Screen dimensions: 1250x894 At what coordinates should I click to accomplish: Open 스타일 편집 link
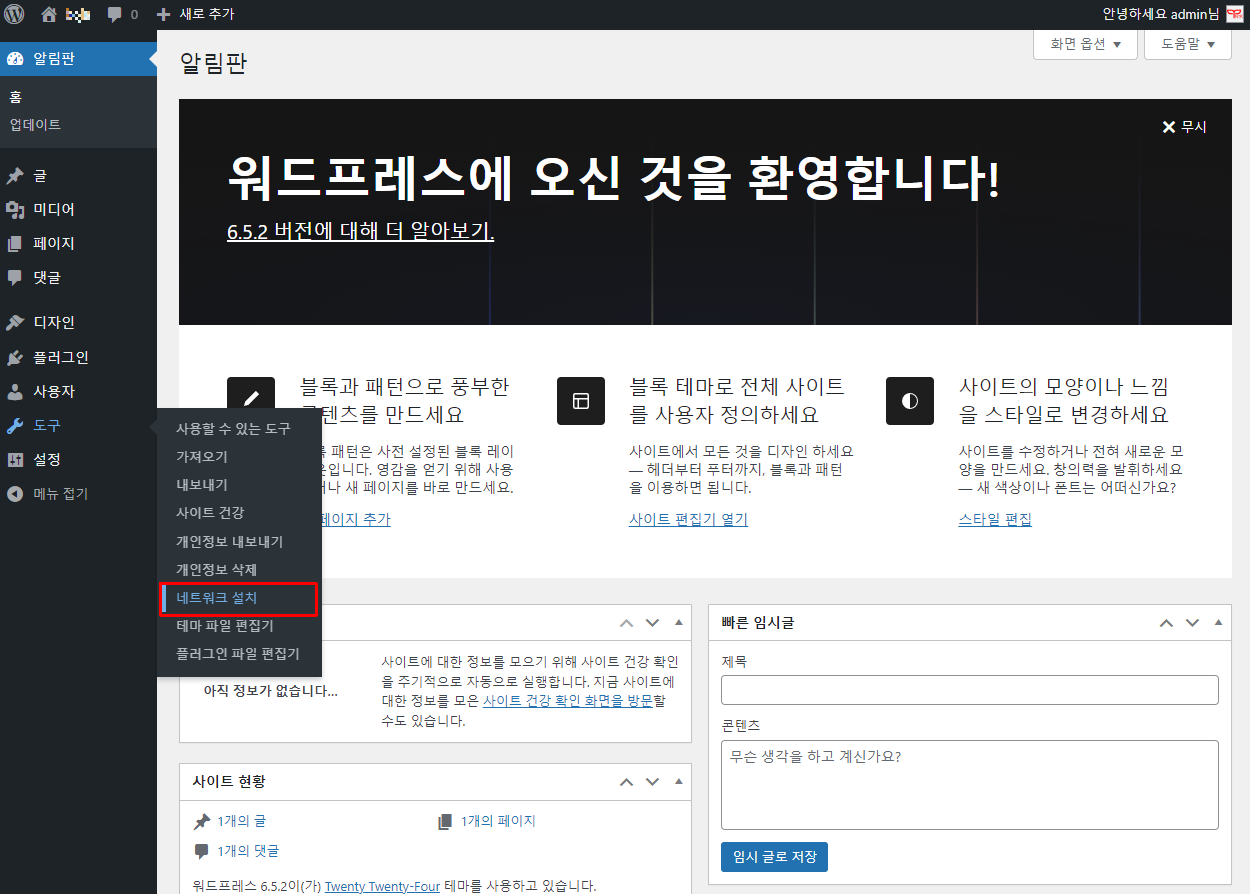coord(995,520)
